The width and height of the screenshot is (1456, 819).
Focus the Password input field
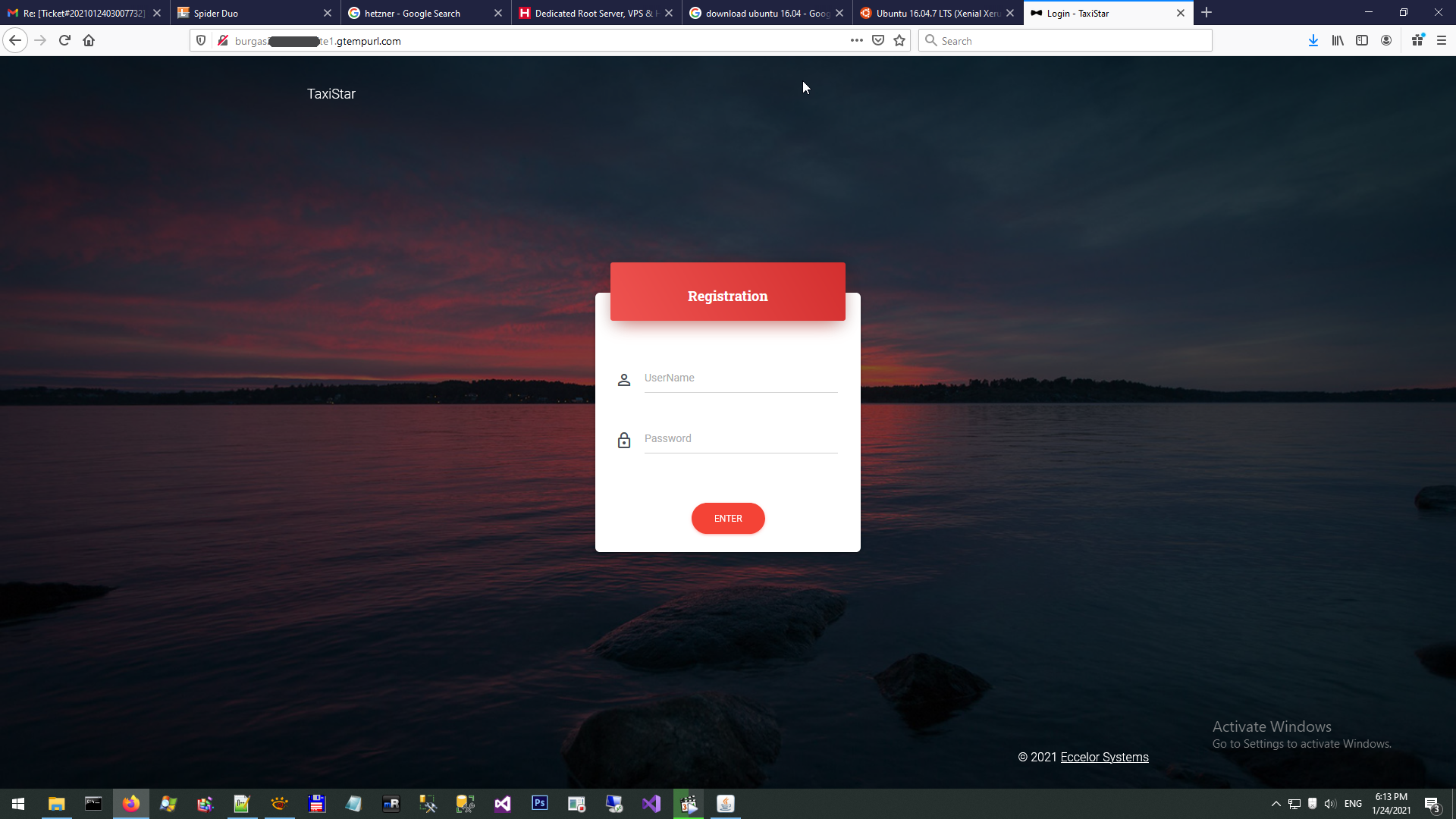[740, 439]
